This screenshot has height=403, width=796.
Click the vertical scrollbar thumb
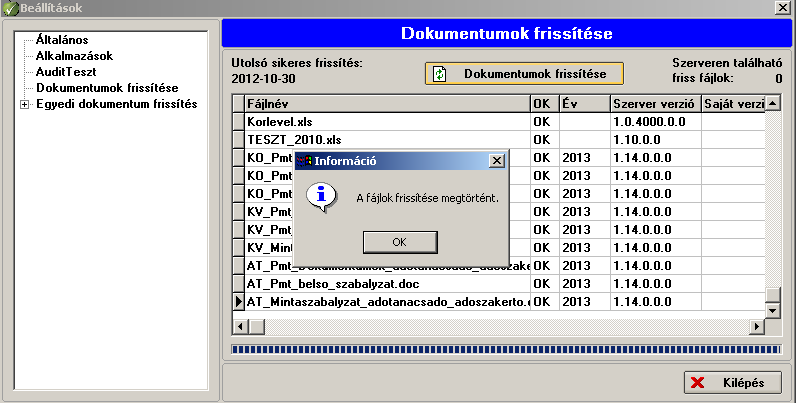pyautogui.click(x=773, y=294)
